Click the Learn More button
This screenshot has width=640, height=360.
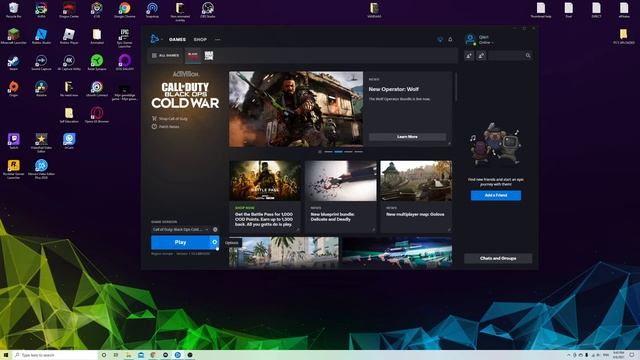pos(407,137)
